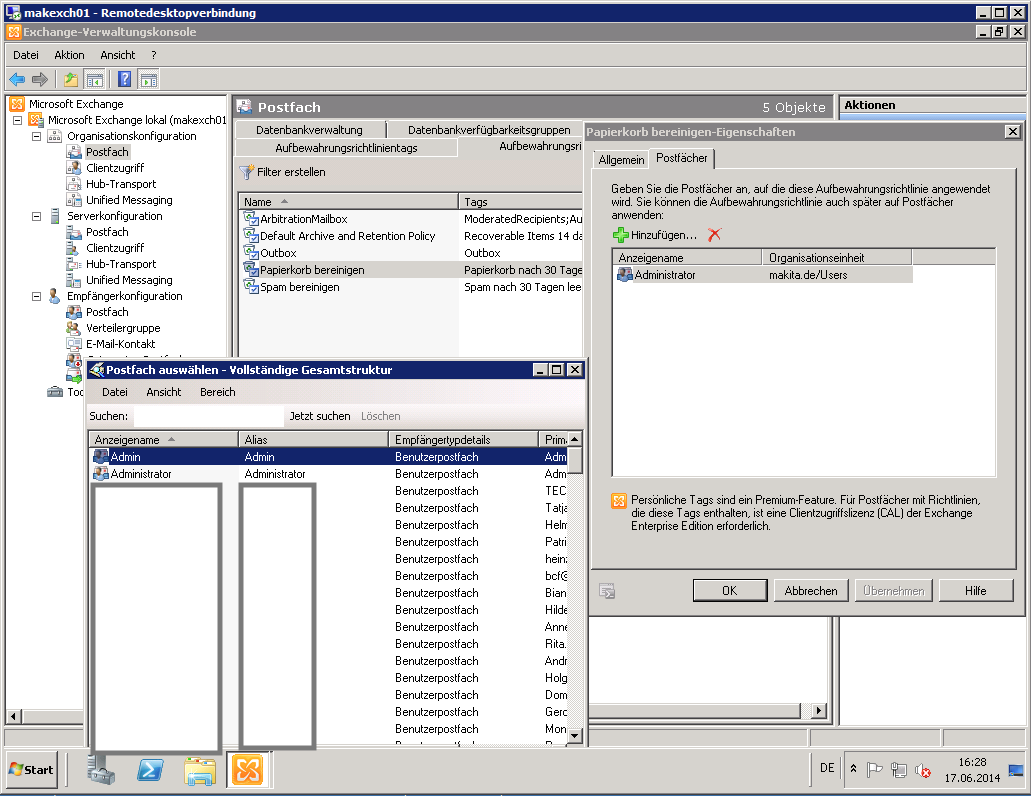Click the green plus Hinzufügen icon
Screen dimensions: 1031x796
(x=621, y=235)
